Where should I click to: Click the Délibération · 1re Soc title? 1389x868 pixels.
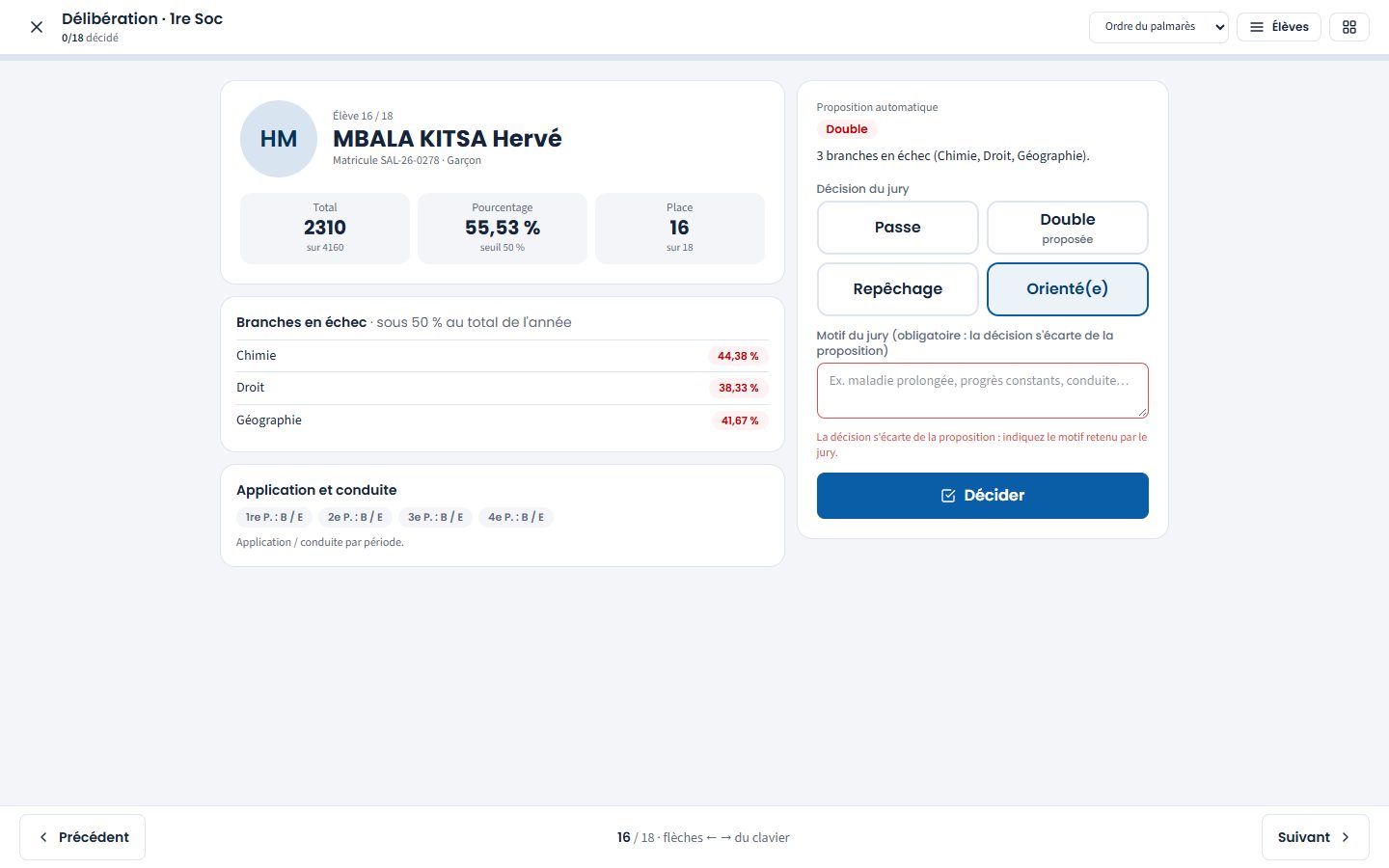(x=142, y=18)
